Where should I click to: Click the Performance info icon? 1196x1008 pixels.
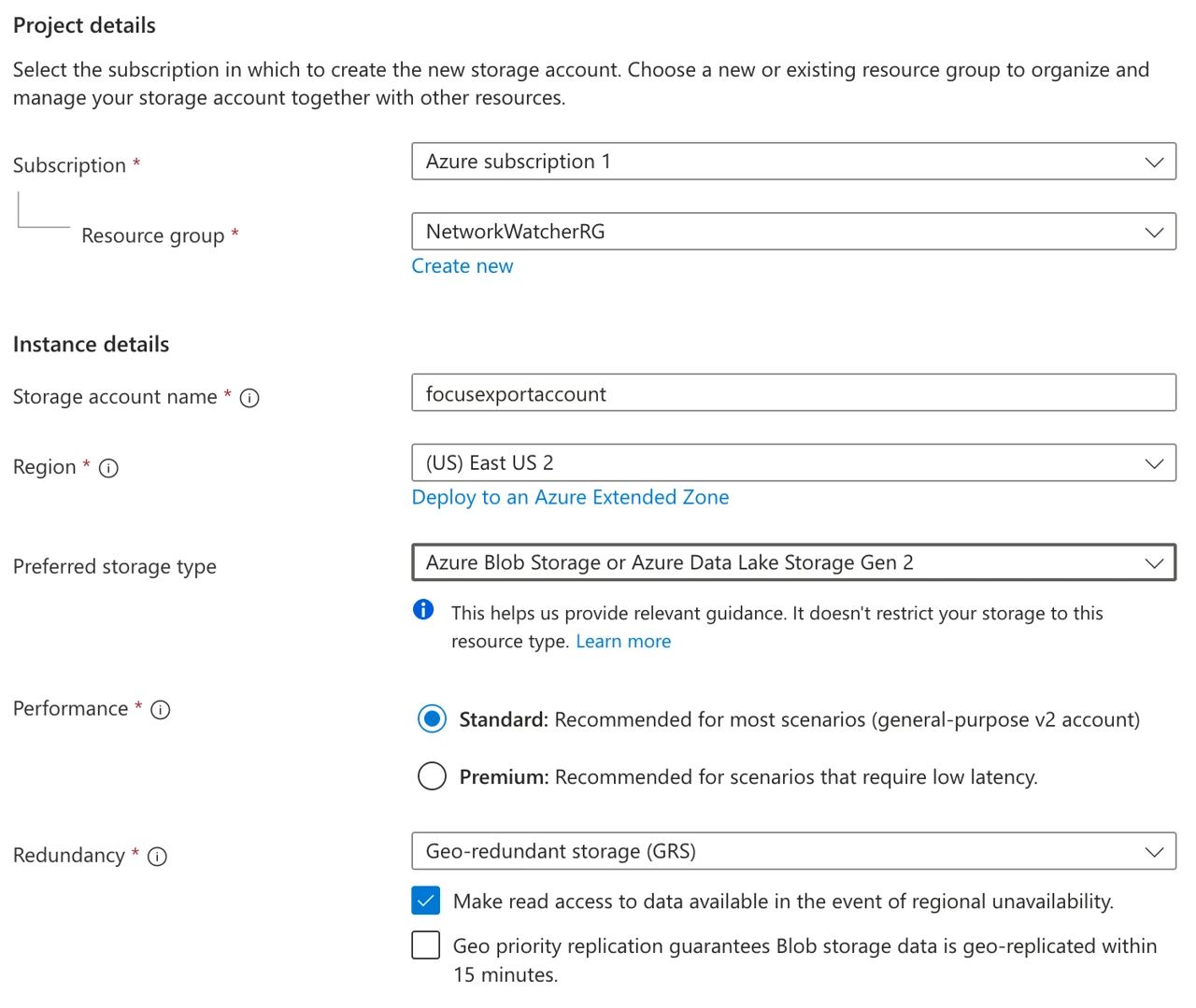(161, 710)
